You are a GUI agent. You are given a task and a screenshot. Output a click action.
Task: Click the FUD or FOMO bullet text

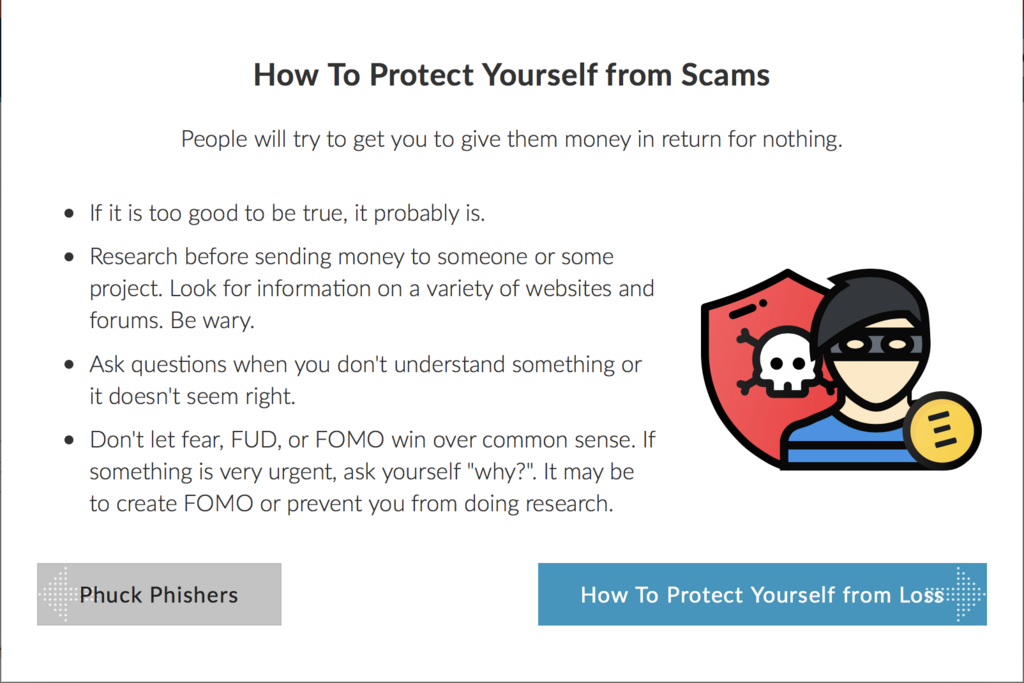tap(372, 471)
